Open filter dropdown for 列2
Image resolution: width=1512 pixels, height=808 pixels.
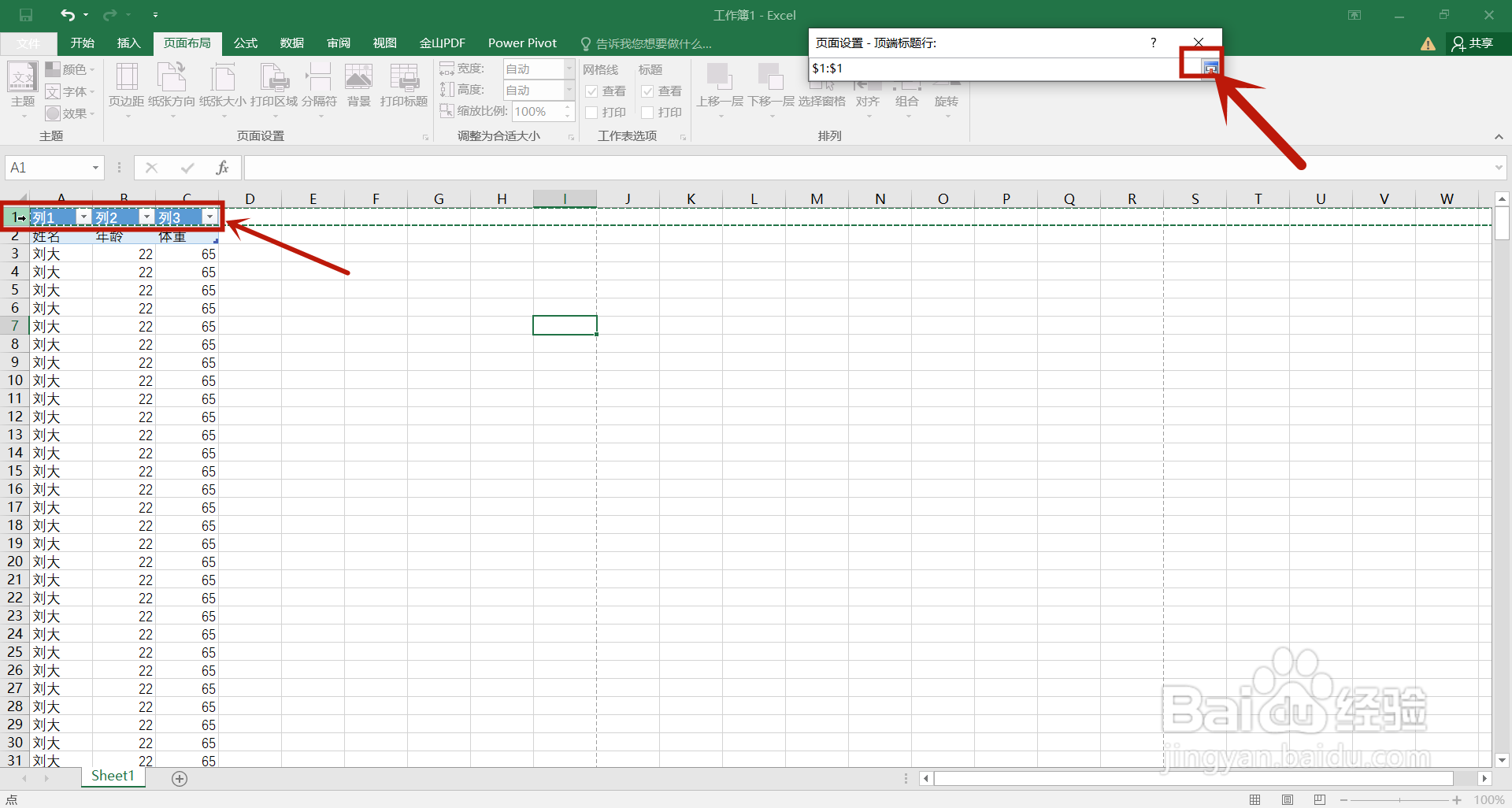pos(146,217)
